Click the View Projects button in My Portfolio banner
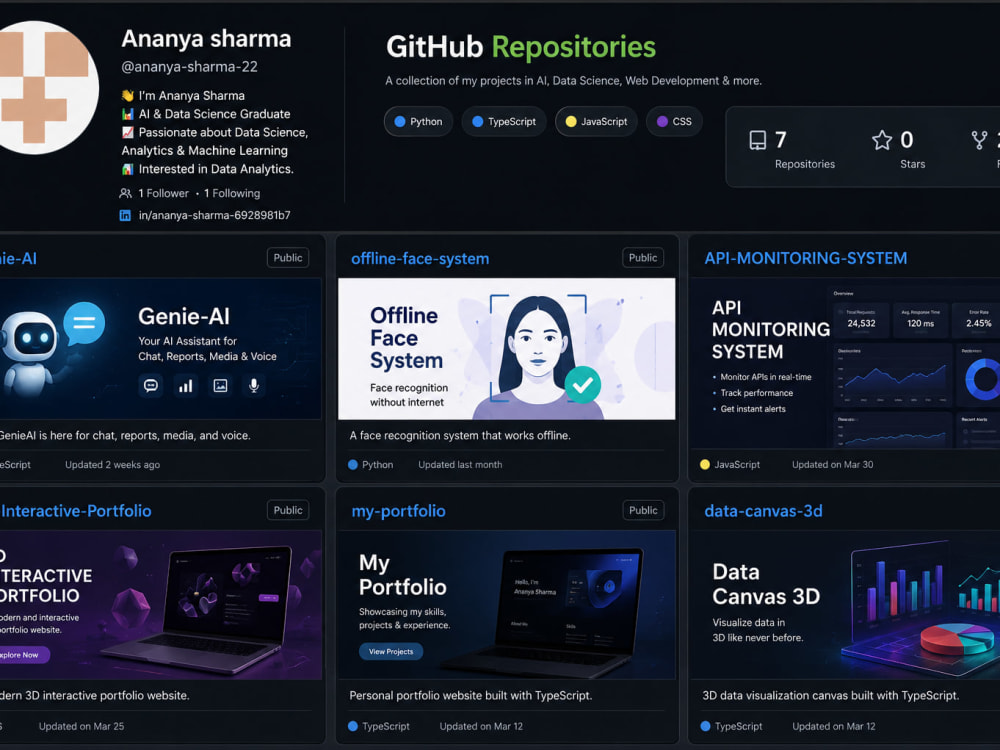This screenshot has height=750, width=1000. pos(391,651)
